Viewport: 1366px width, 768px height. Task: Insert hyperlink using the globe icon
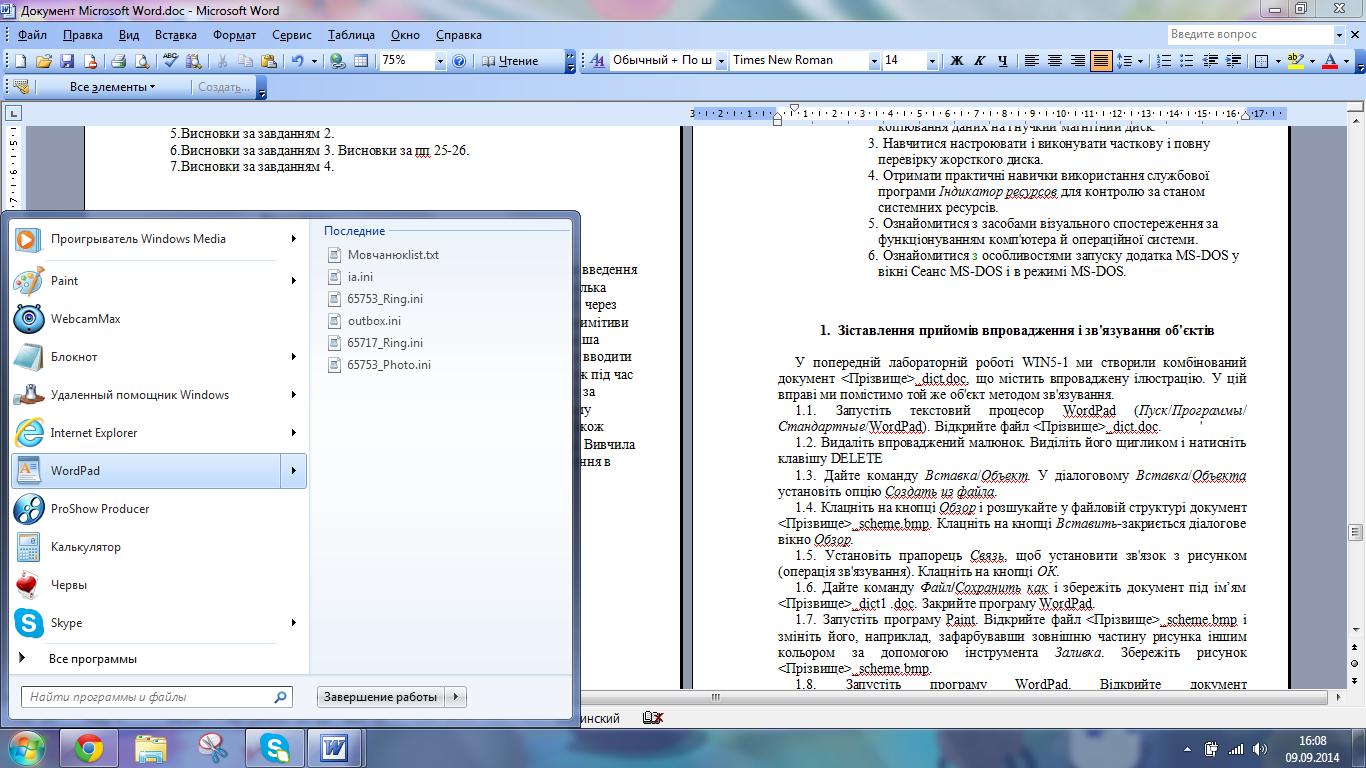[338, 61]
